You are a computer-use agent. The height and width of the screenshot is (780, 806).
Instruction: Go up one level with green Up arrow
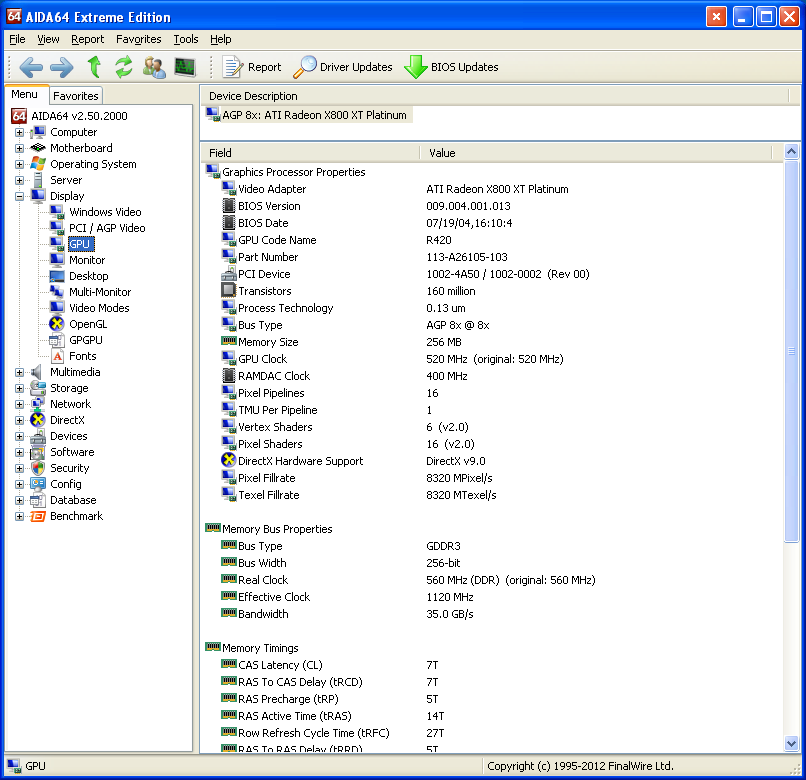point(94,67)
